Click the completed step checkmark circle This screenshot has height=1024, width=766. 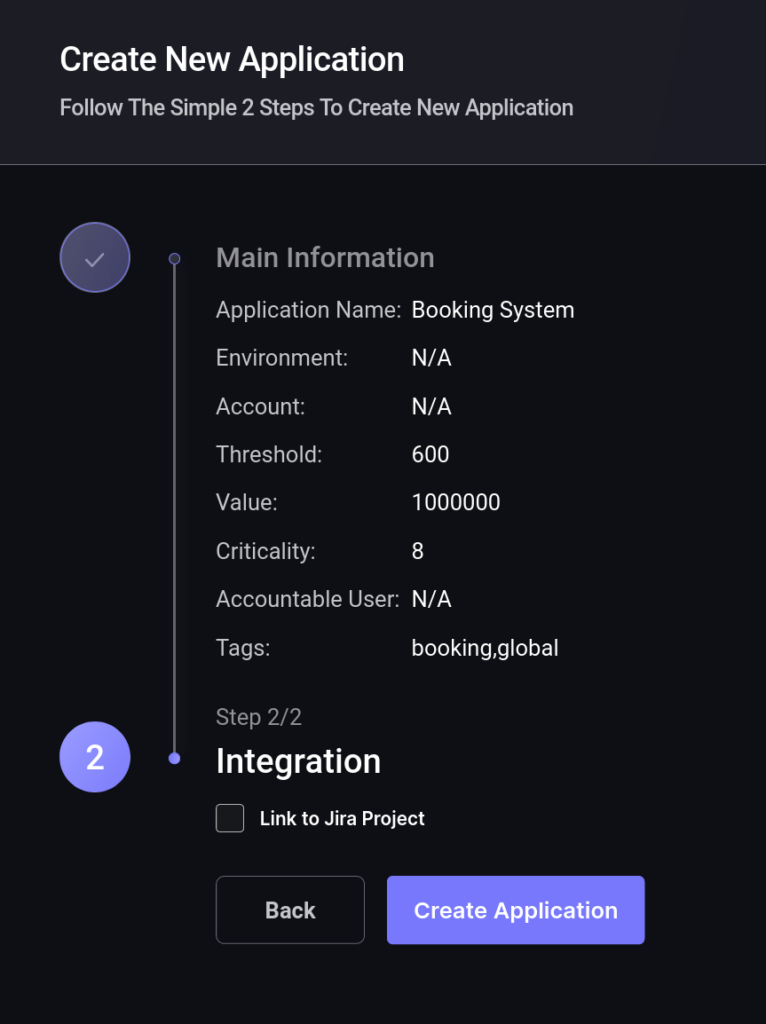[95, 257]
